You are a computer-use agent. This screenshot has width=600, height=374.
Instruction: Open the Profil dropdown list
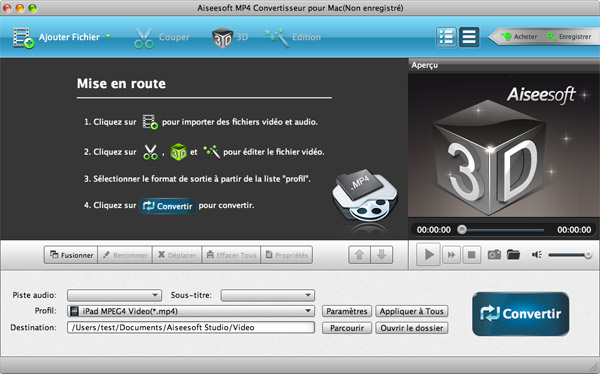tap(191, 311)
